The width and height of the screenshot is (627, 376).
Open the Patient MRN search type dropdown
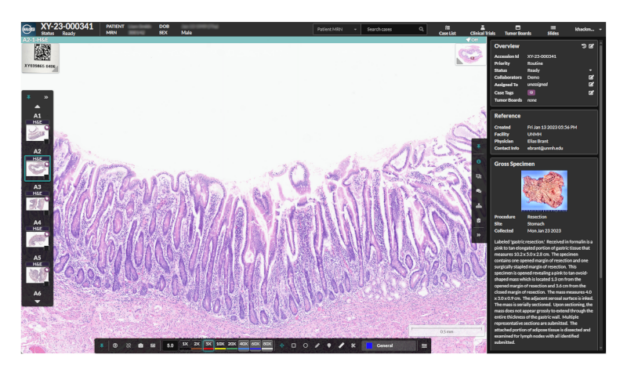click(336, 29)
